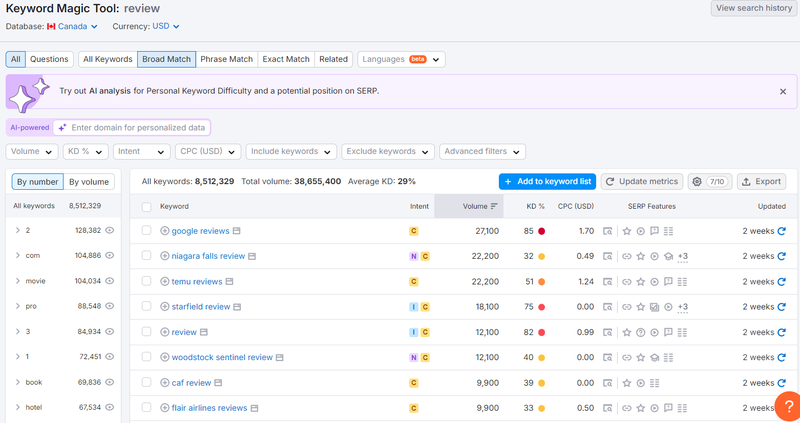The width and height of the screenshot is (800, 423).
Task: View SERP icon in review row features
Action: (x=607, y=332)
